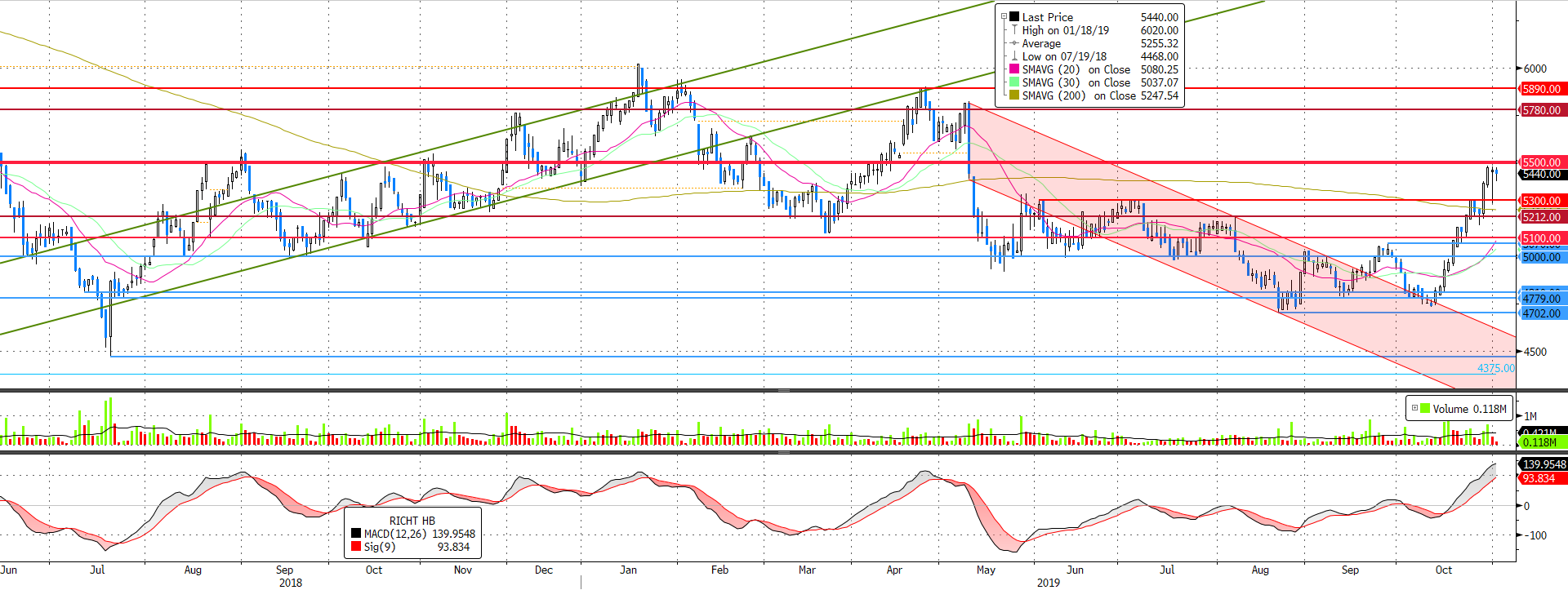This screenshot has width=1568, height=590.
Task: Click the red Sig(9) legend swatch
Action: pos(356,547)
